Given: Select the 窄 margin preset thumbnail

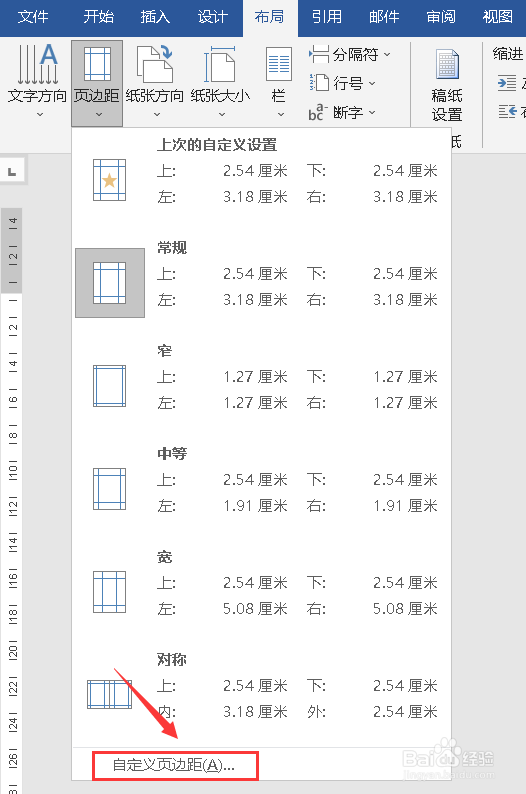Looking at the screenshot, I should tap(109, 386).
